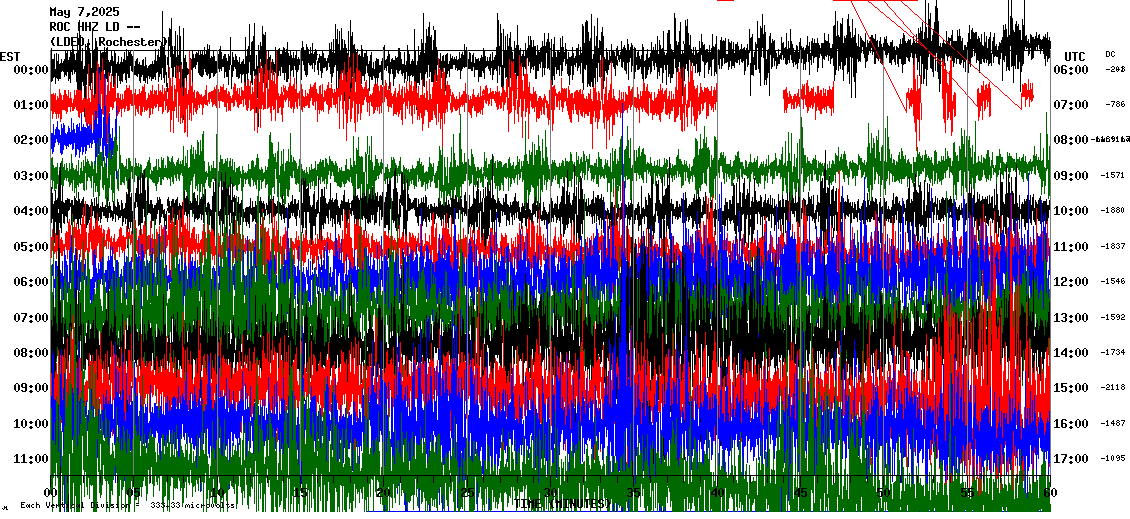Click the EST time label "04:00"
This screenshot has height=519, width=1130.
(x=30, y=211)
